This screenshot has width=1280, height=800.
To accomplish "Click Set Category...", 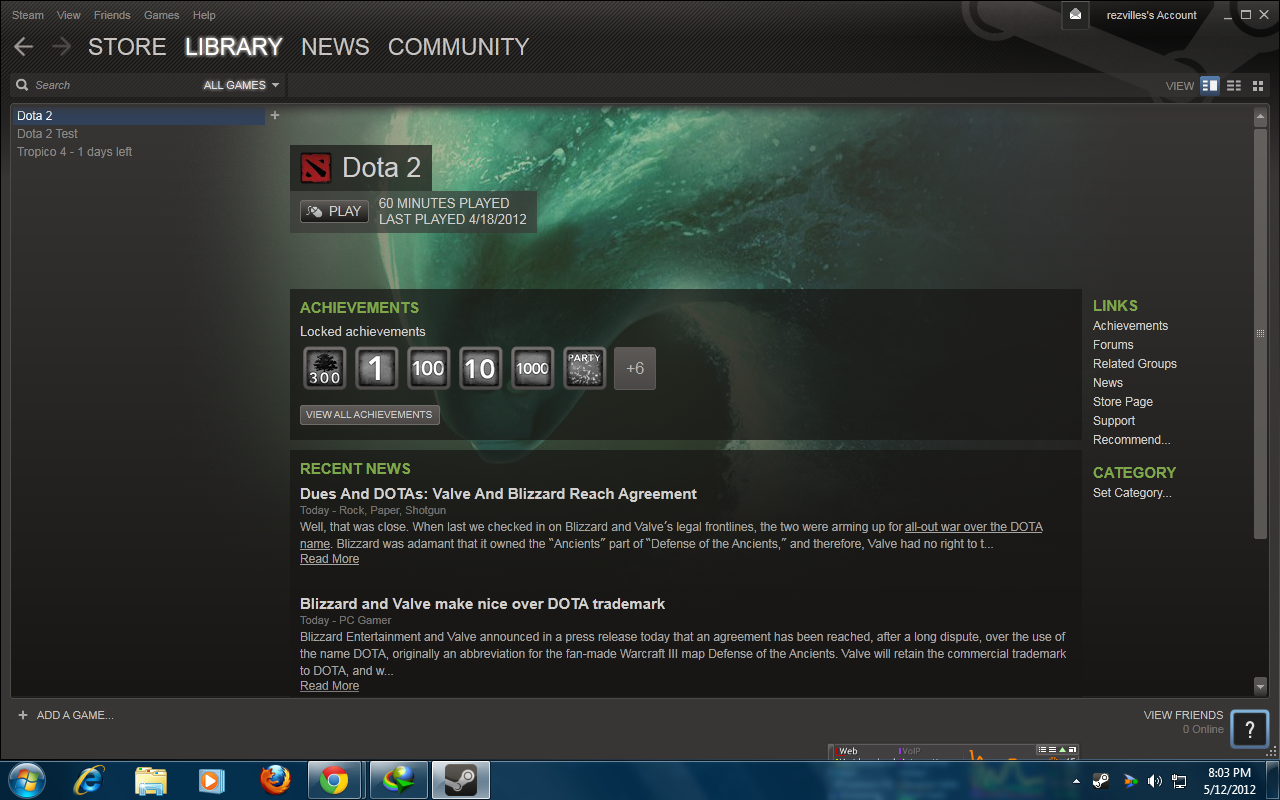I will 1132,493.
